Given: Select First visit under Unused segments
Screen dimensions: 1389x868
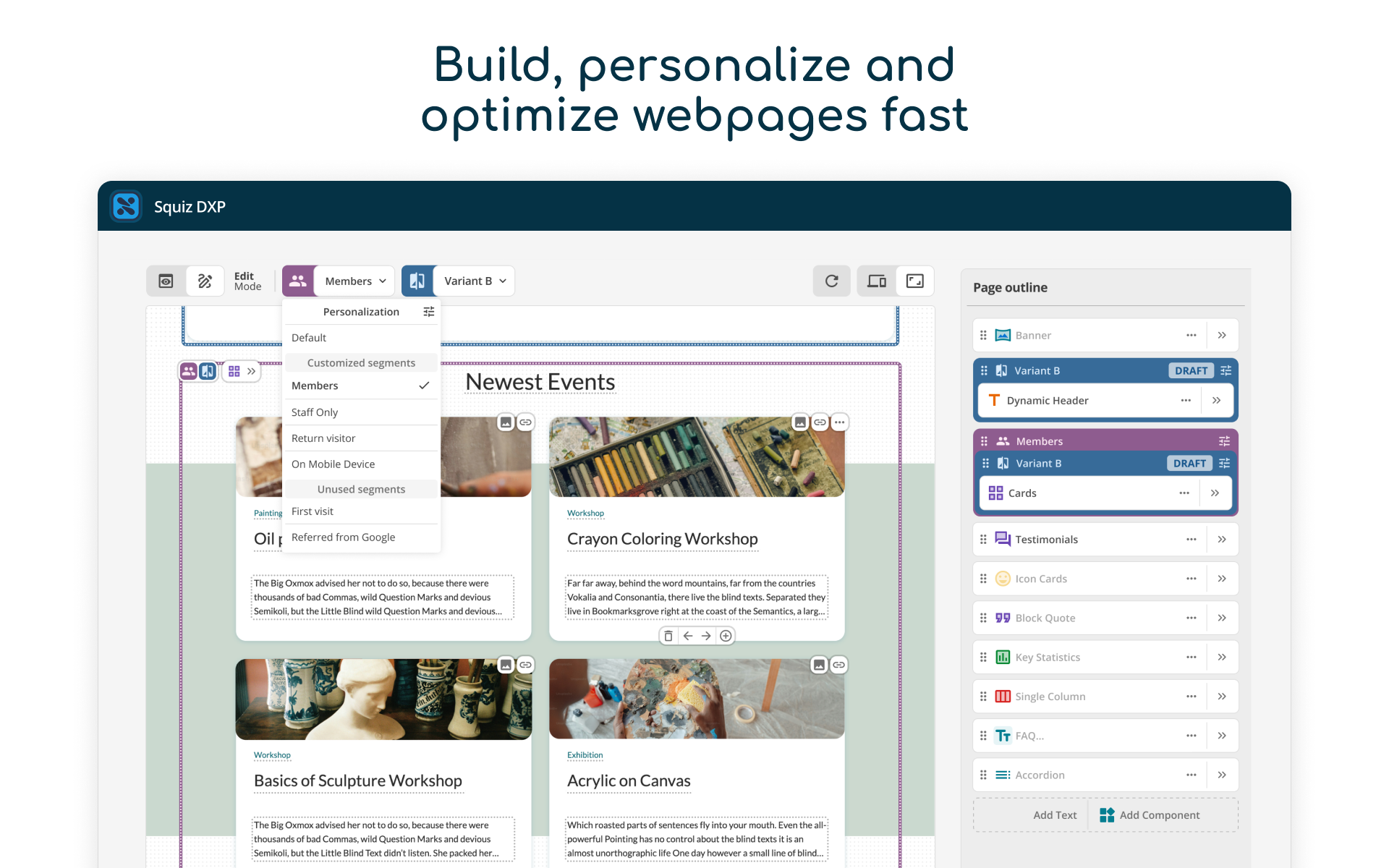Looking at the screenshot, I should point(312,511).
